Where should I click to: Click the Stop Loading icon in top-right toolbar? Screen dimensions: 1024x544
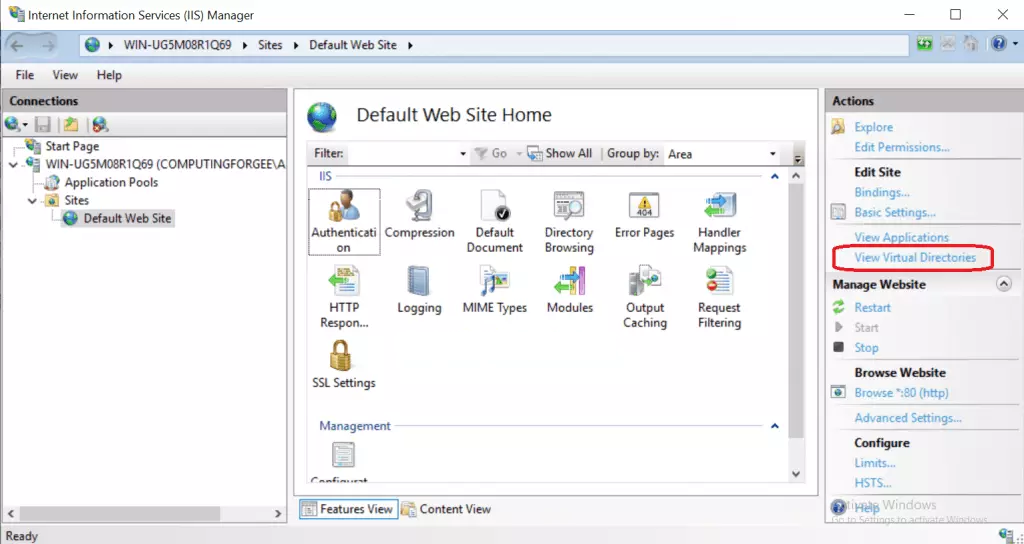click(948, 44)
